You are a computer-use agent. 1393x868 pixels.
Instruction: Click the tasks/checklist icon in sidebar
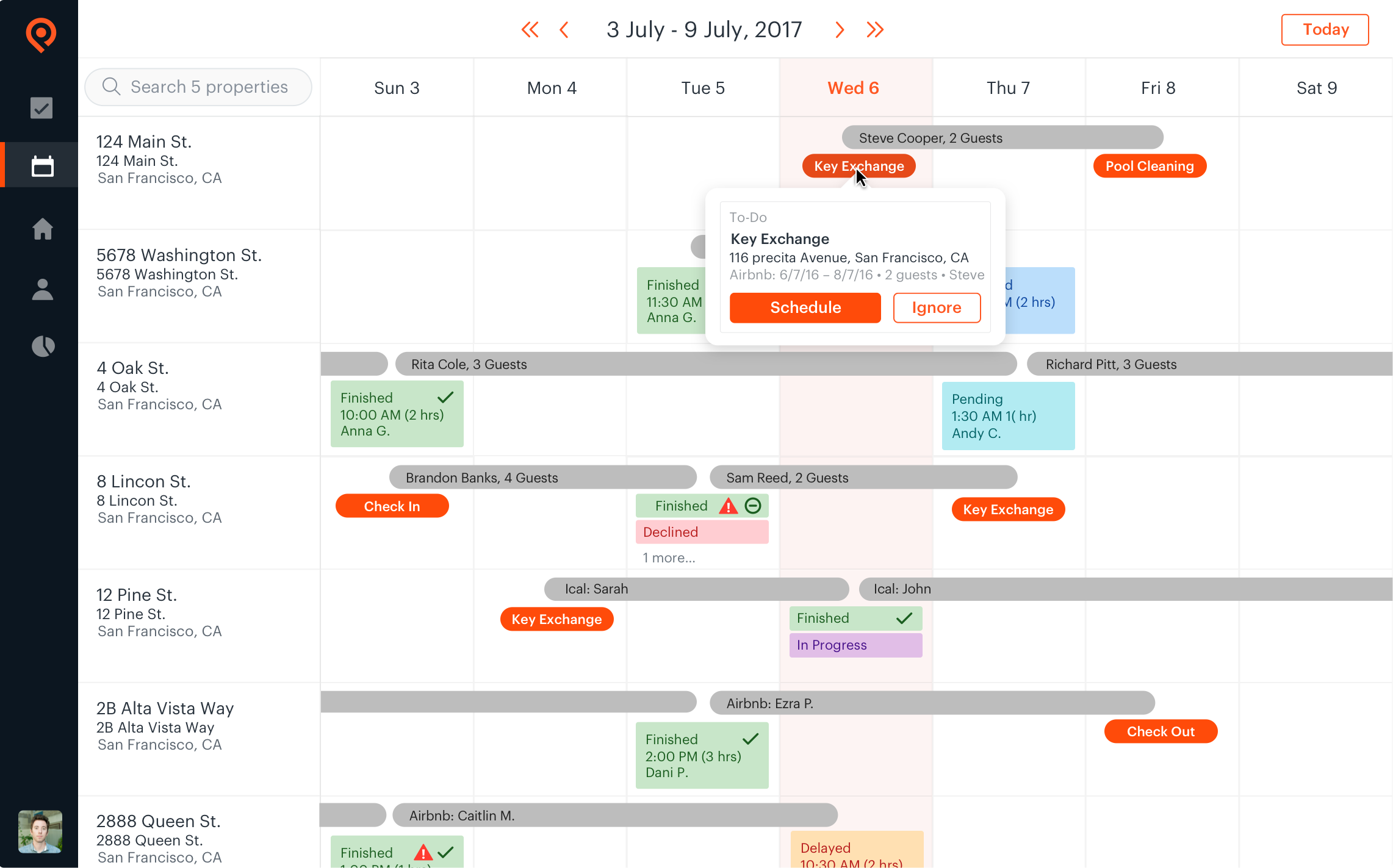(x=40, y=107)
